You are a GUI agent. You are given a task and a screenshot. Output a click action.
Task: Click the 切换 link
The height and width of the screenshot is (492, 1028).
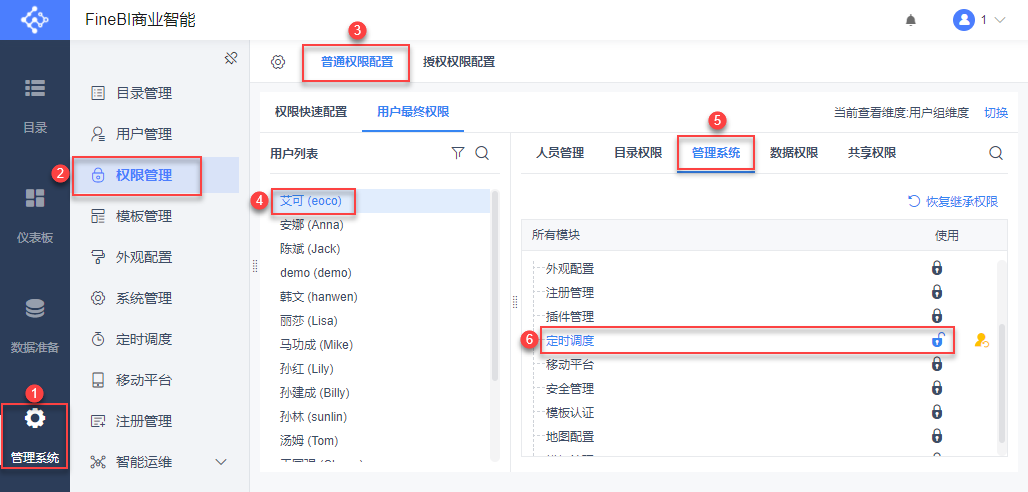996,112
